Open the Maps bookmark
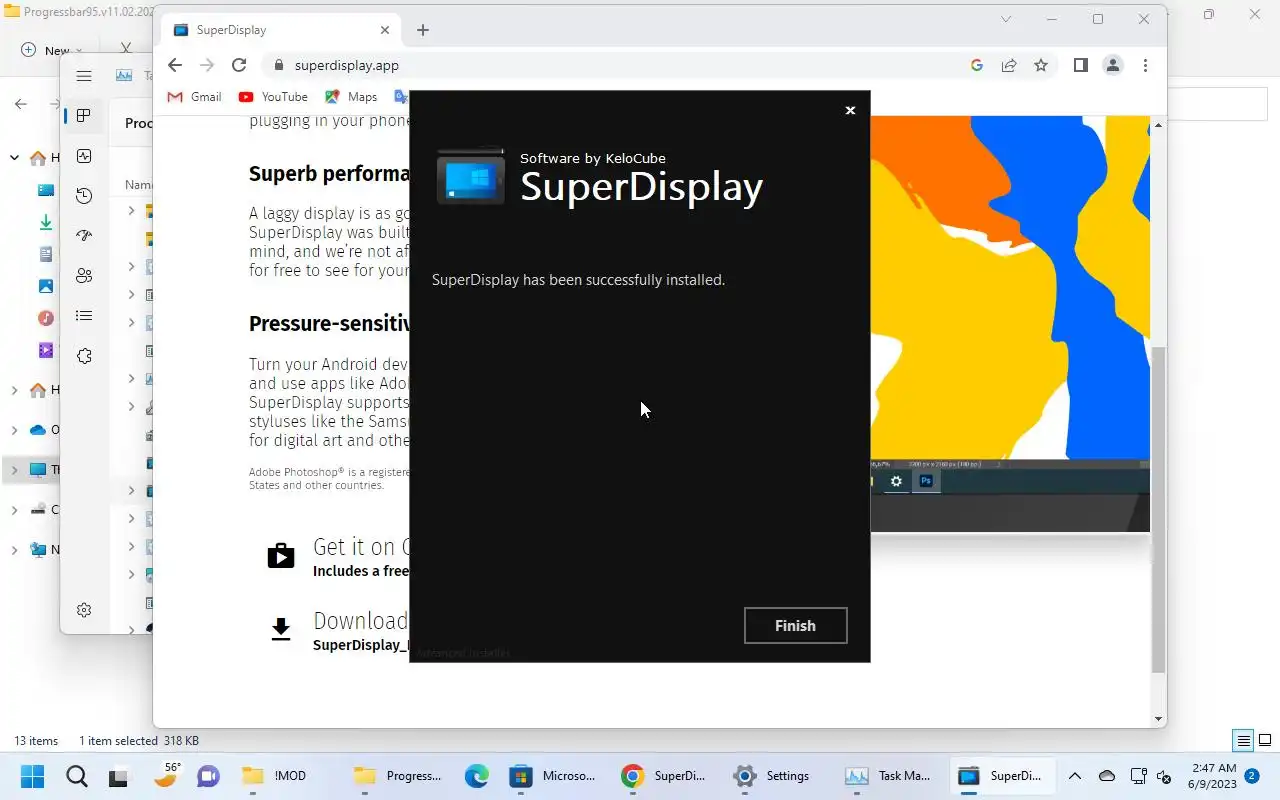The height and width of the screenshot is (800, 1280). coord(350,97)
